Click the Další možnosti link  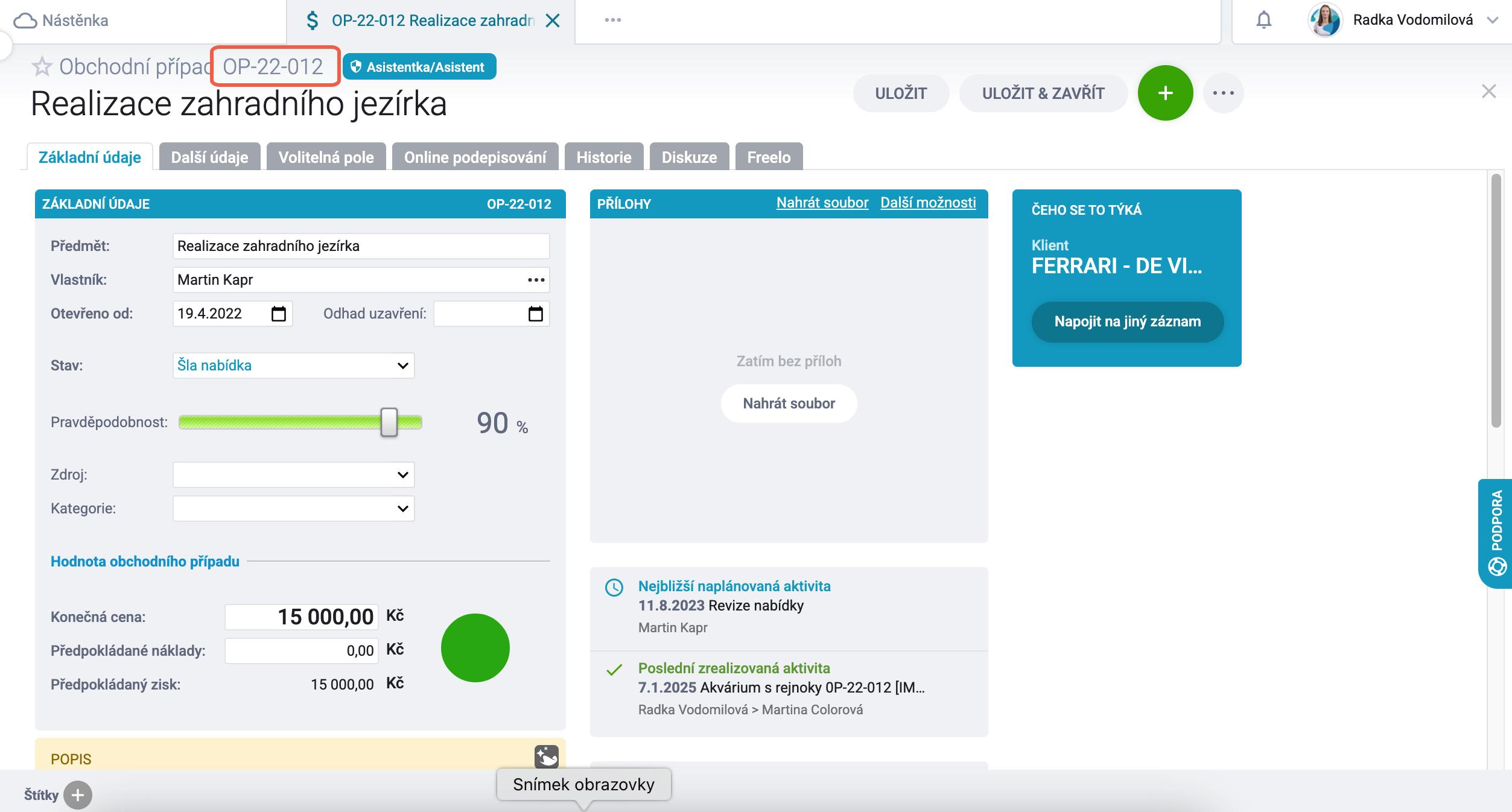pyautogui.click(x=928, y=203)
